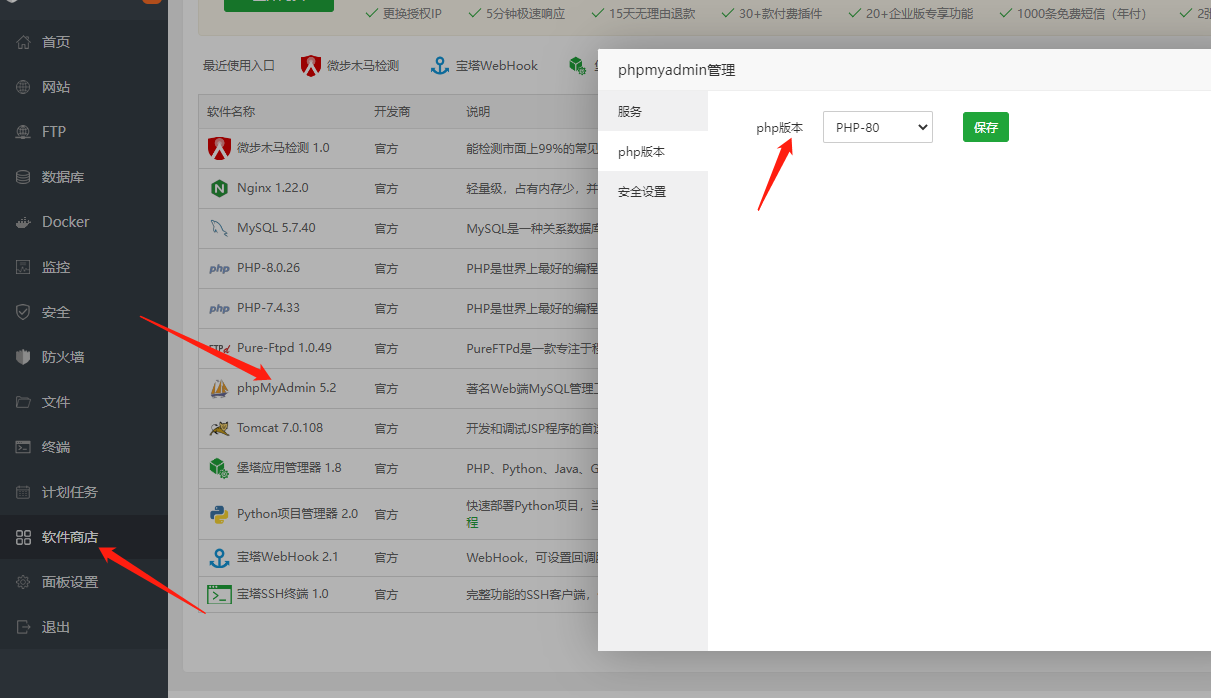Viewport: 1211px width, 698px height.
Task: Click the 防火墙 firewall icon in sidebar
Action: point(23,357)
